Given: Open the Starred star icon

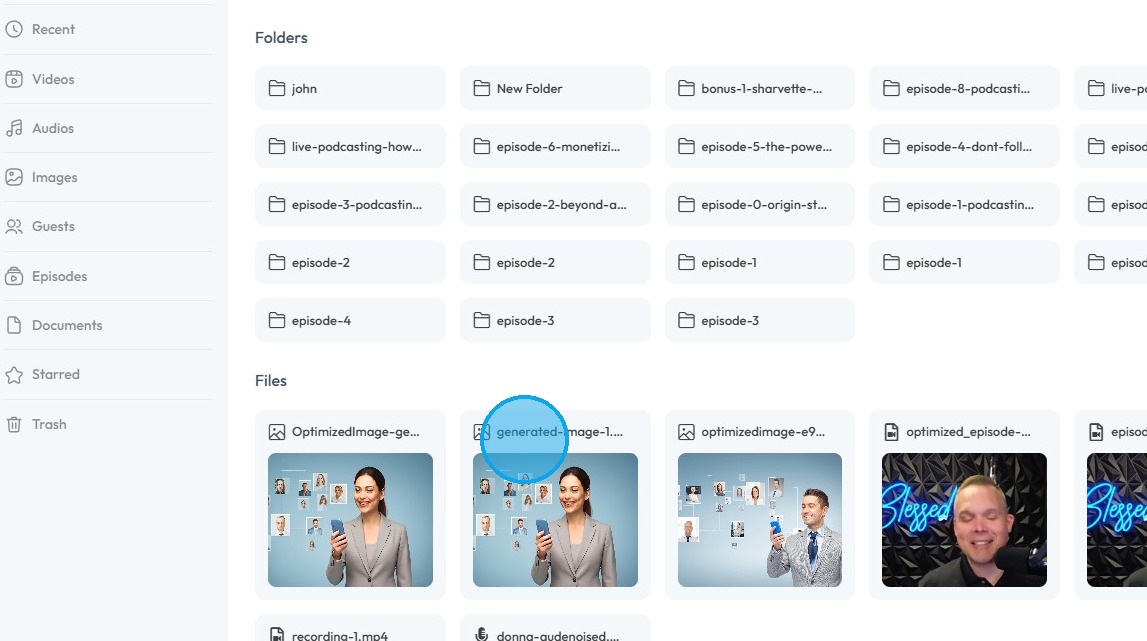Looking at the screenshot, I should [14, 375].
